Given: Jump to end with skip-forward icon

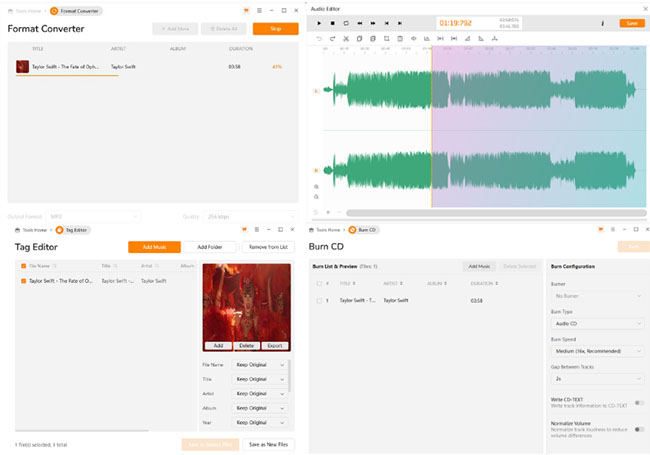Looking at the screenshot, I should [x=400, y=23].
